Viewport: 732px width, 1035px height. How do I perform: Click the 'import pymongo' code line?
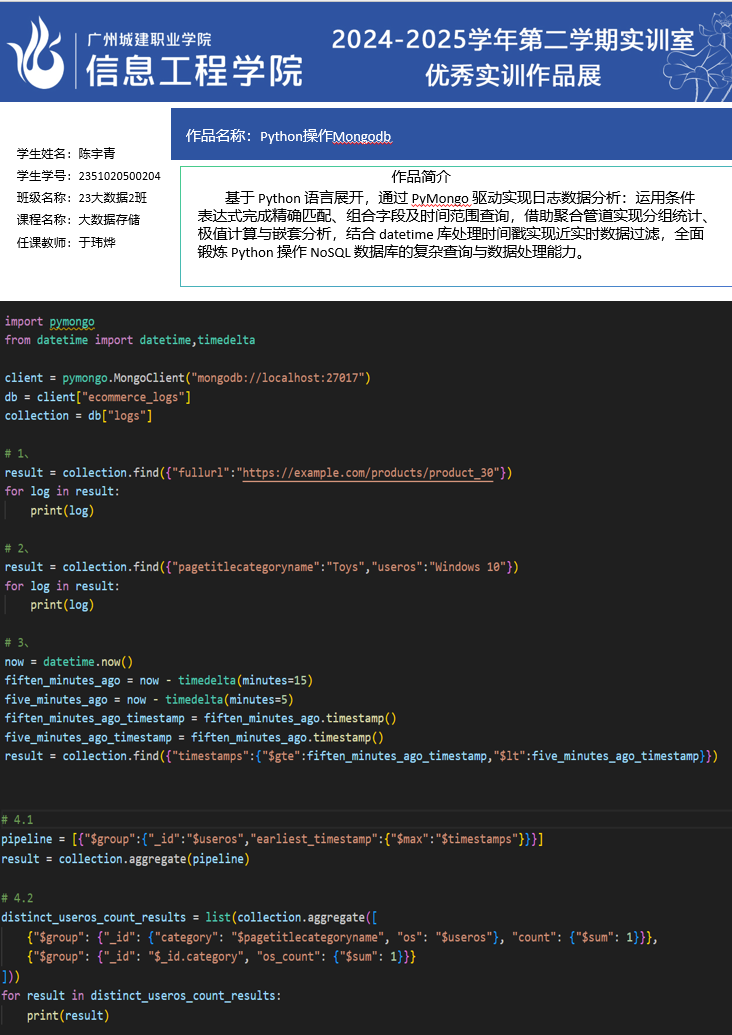coord(50,321)
